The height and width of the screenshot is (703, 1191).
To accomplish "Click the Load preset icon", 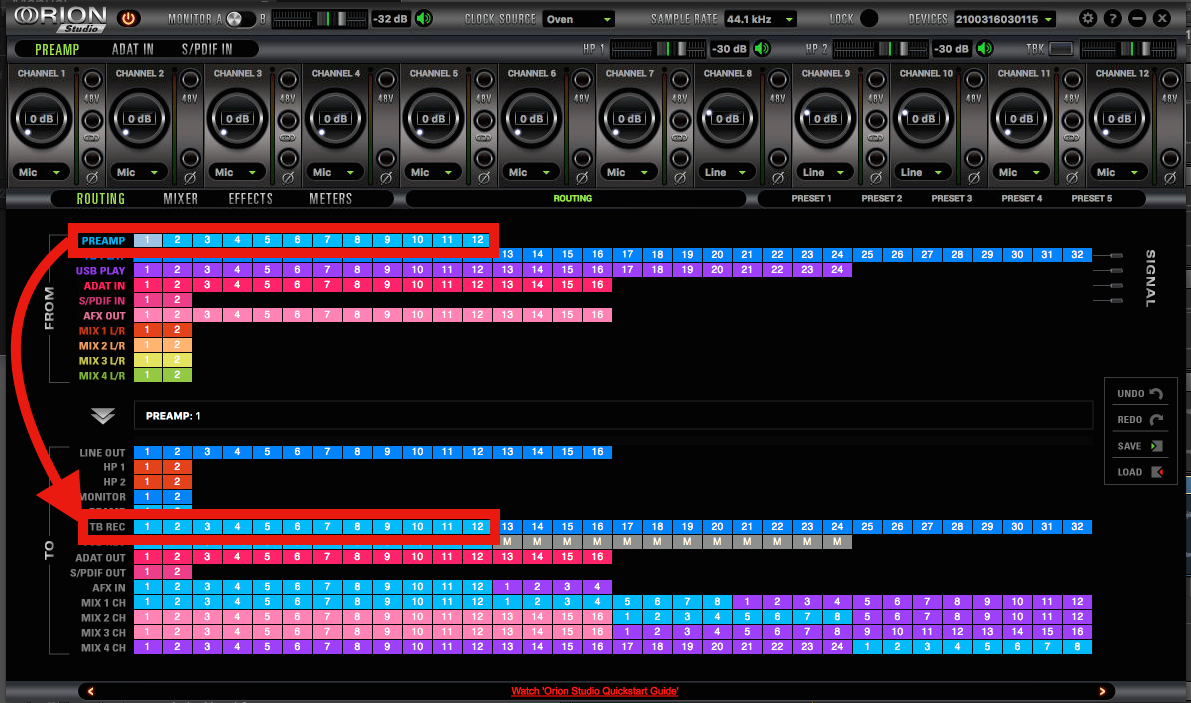I will [x=1156, y=472].
